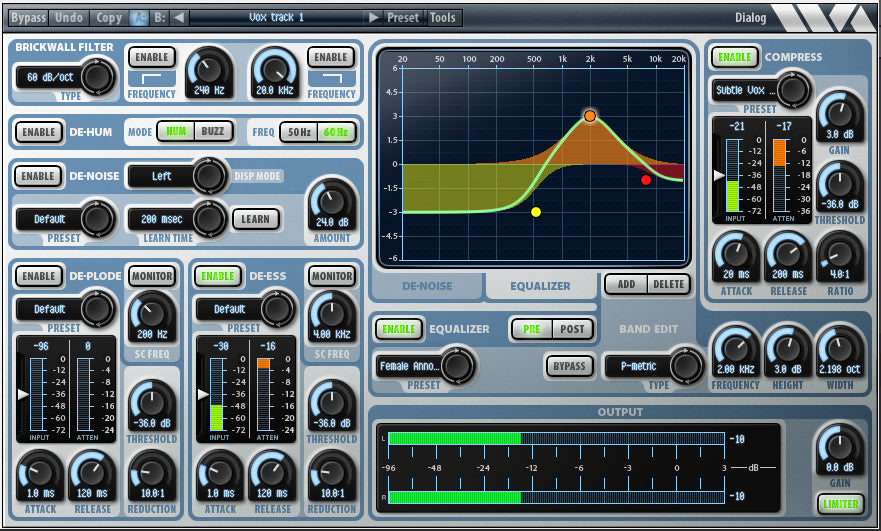Click the next preset arrow
This screenshot has height=531, width=881.
pos(373,17)
